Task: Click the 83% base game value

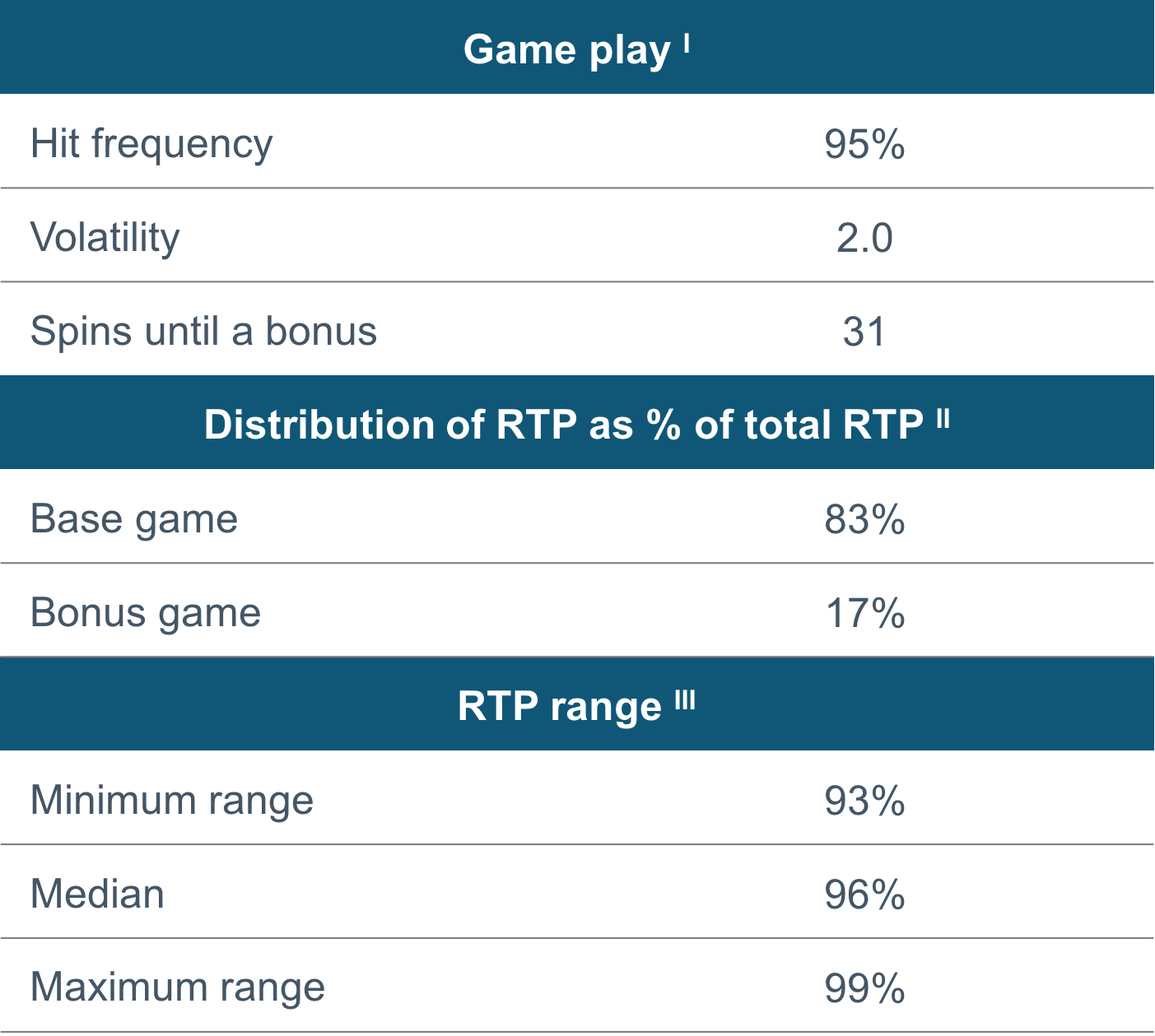Action: (x=864, y=520)
